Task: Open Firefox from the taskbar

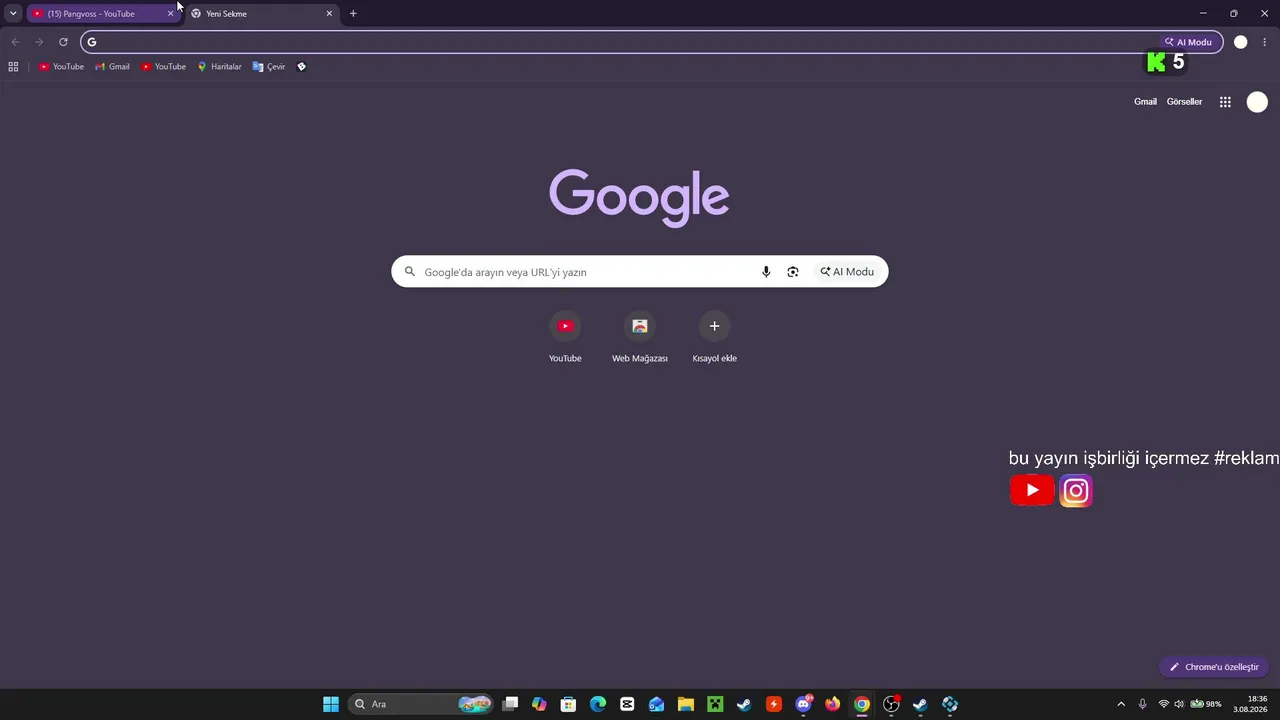Action: click(x=832, y=704)
